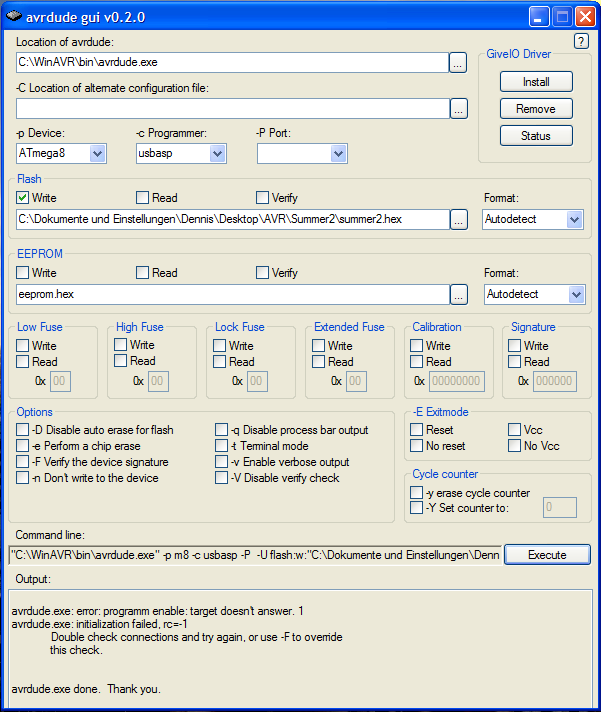Minimize the avrdude gui window

coord(539,17)
